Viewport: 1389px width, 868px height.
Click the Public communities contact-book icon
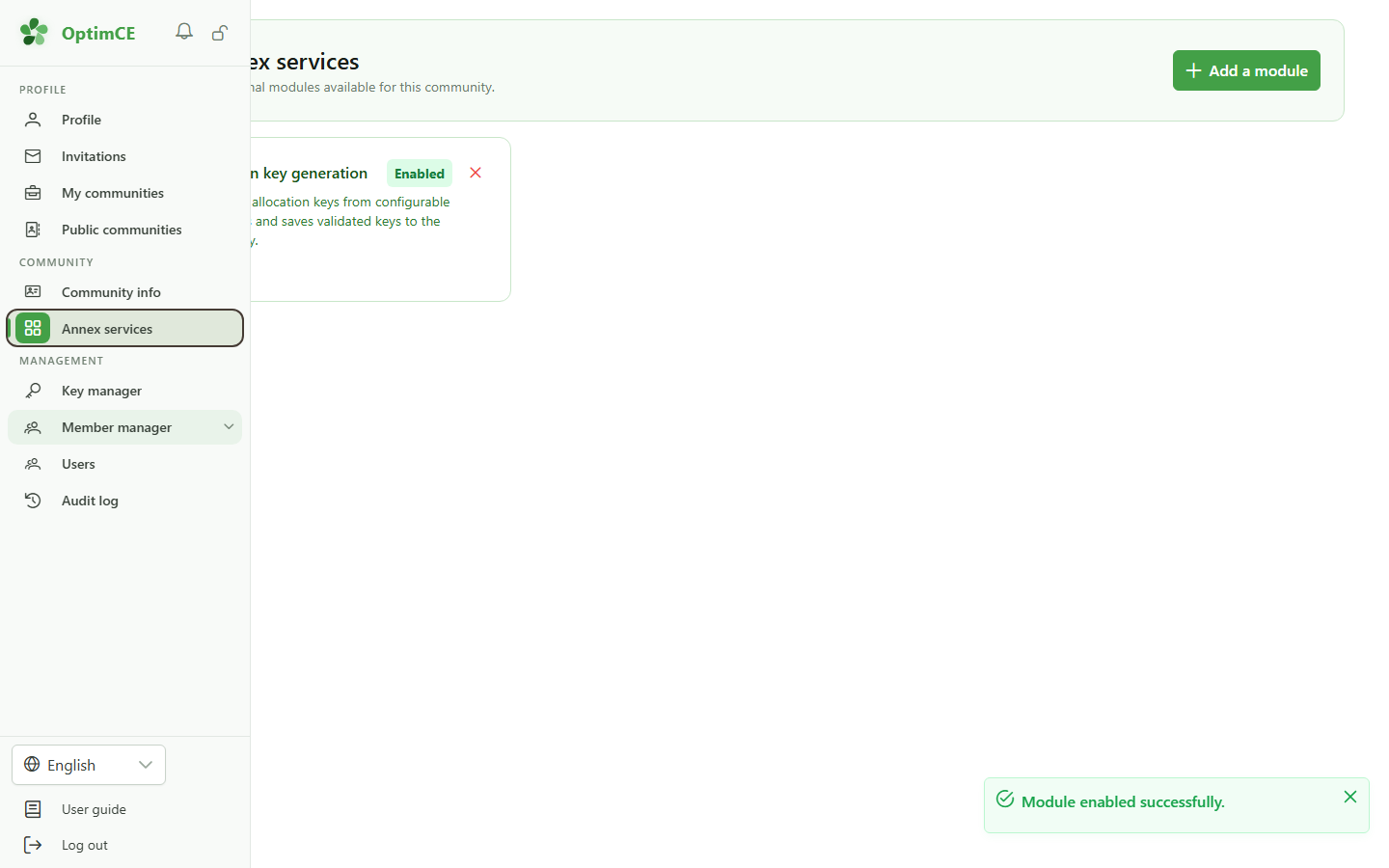coord(33,230)
